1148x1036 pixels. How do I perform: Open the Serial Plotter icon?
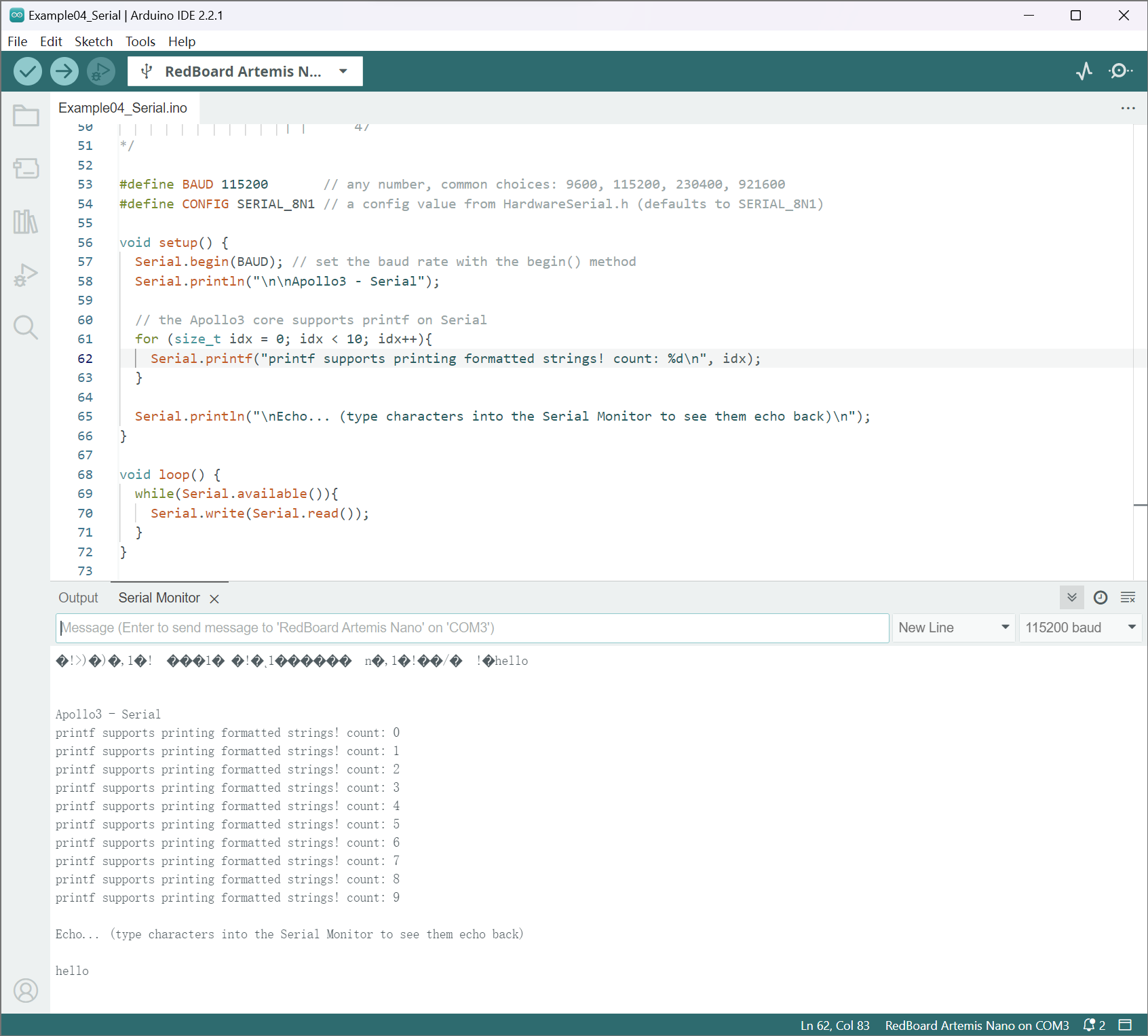coord(1084,71)
